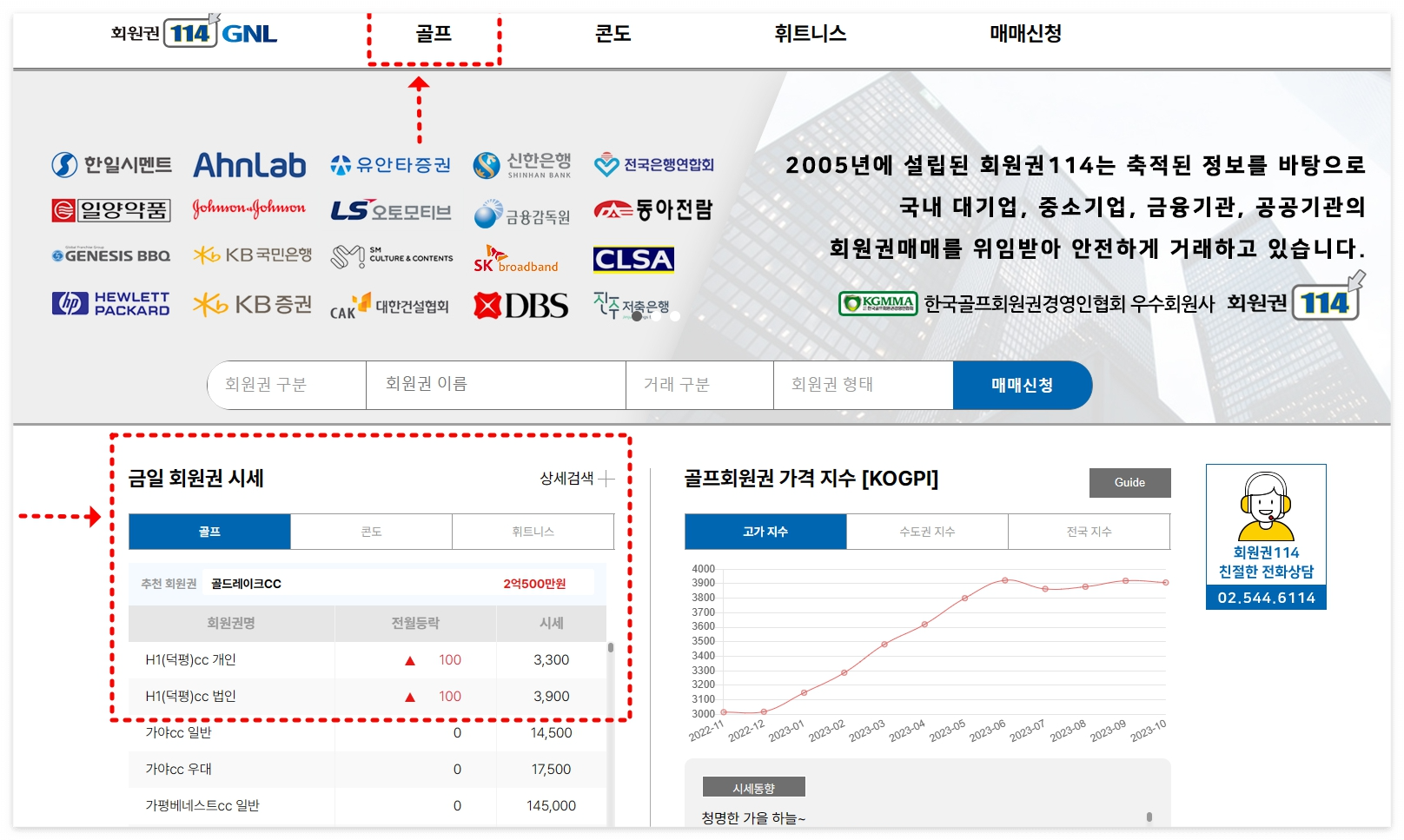Click the KB증권 logo
Viewport: 1404px width, 840px height.
point(252,304)
